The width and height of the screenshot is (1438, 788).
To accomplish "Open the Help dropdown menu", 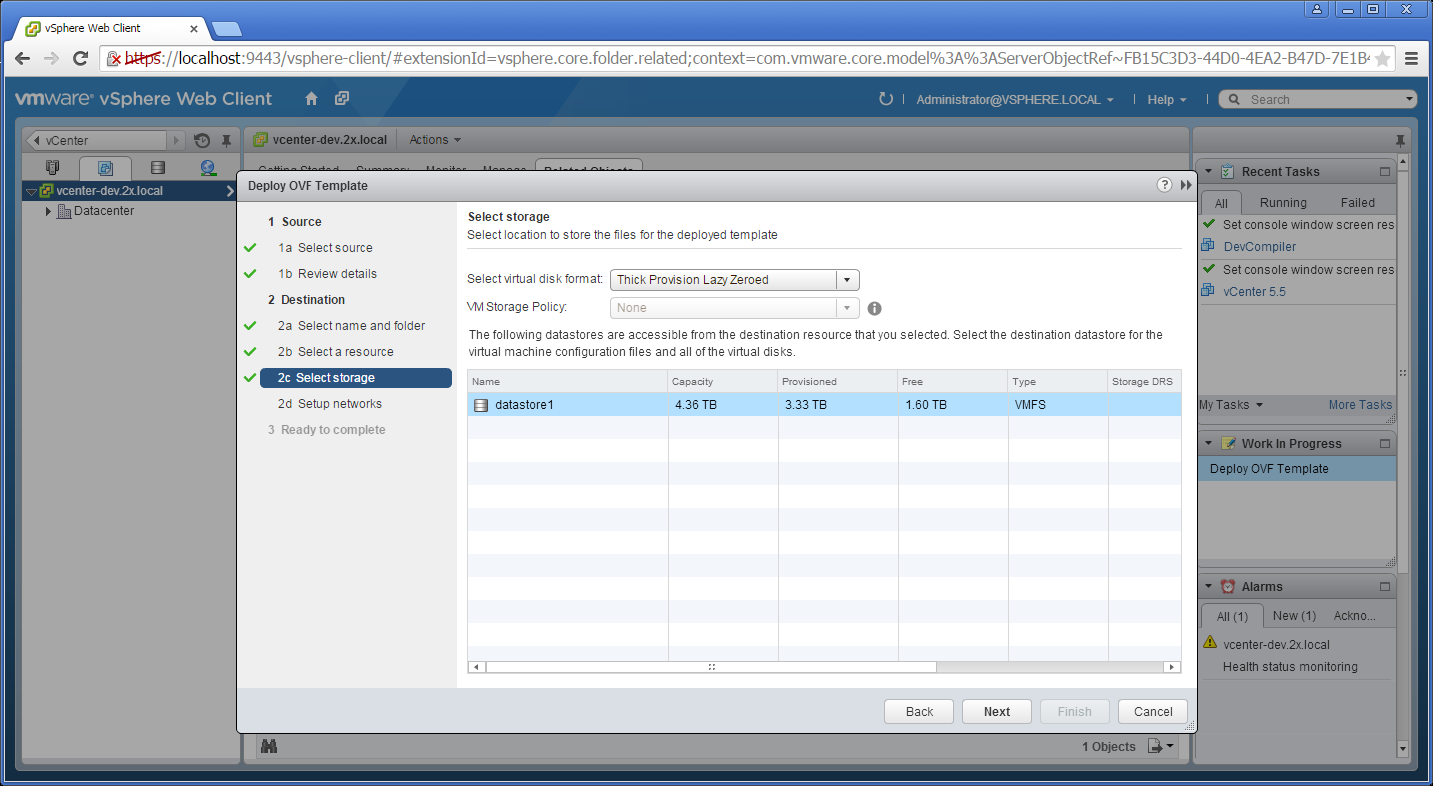I will click(1167, 100).
